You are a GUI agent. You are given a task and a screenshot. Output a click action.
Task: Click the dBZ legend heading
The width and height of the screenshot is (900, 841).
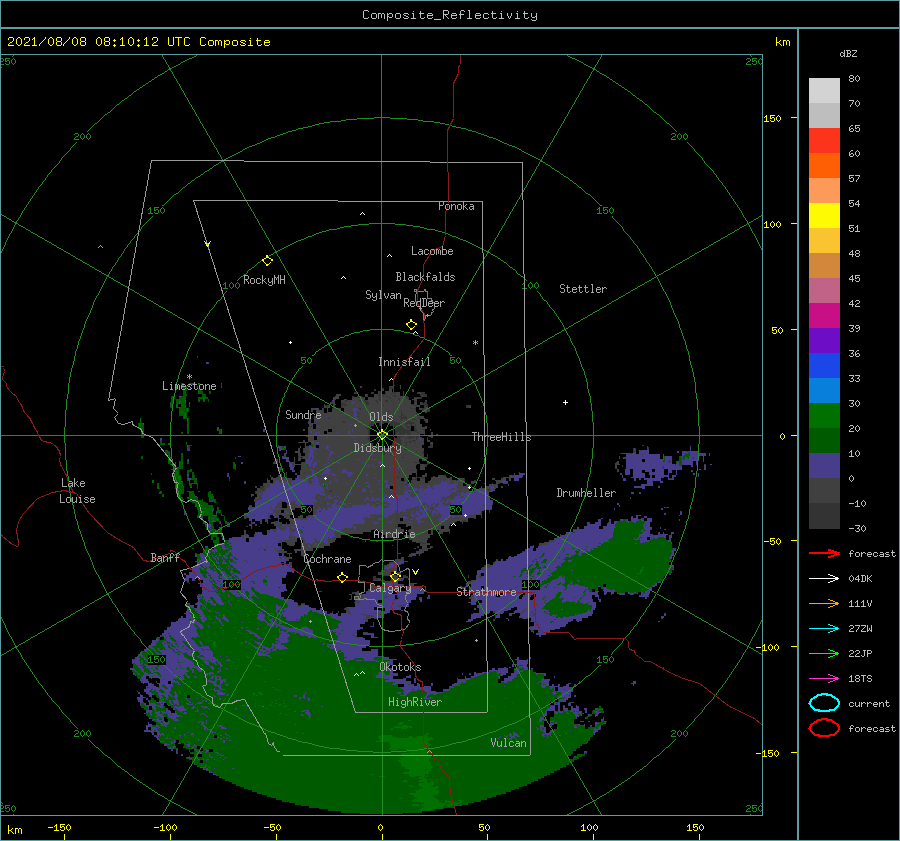coord(848,53)
